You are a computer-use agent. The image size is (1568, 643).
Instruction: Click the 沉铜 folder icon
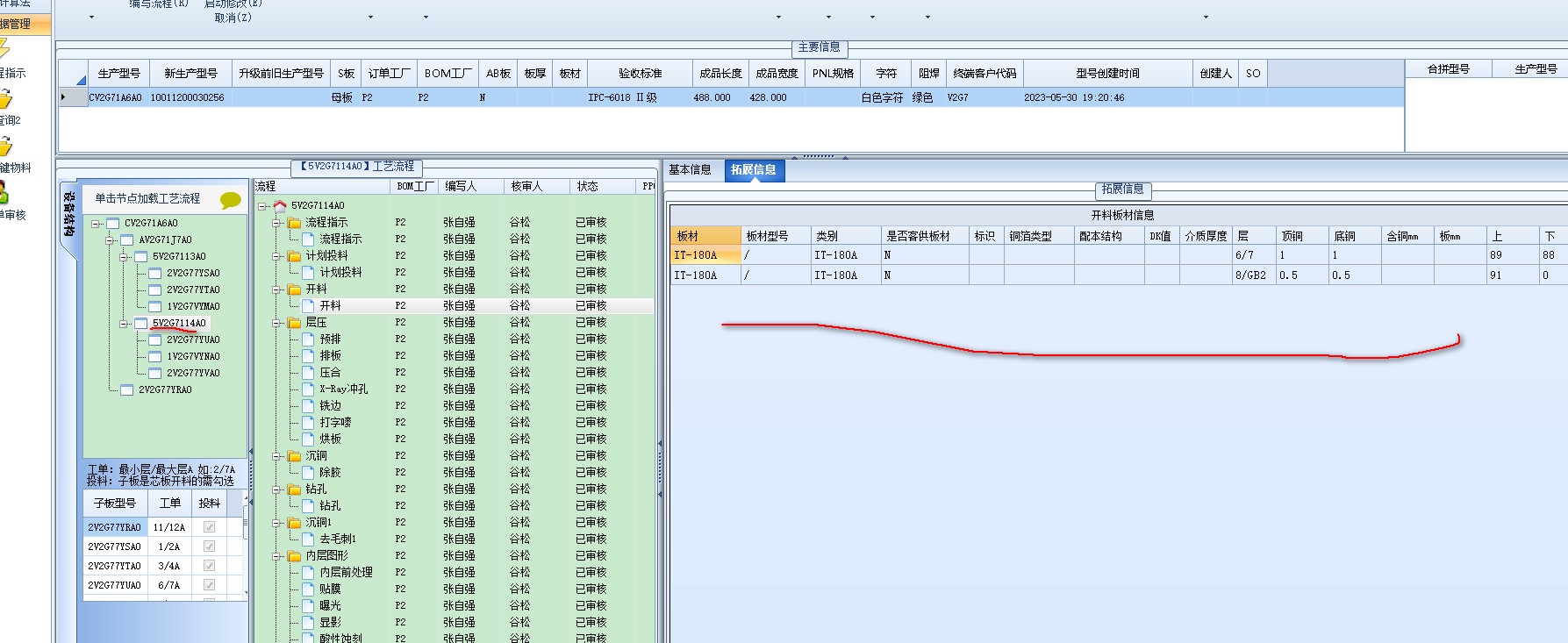(x=294, y=456)
